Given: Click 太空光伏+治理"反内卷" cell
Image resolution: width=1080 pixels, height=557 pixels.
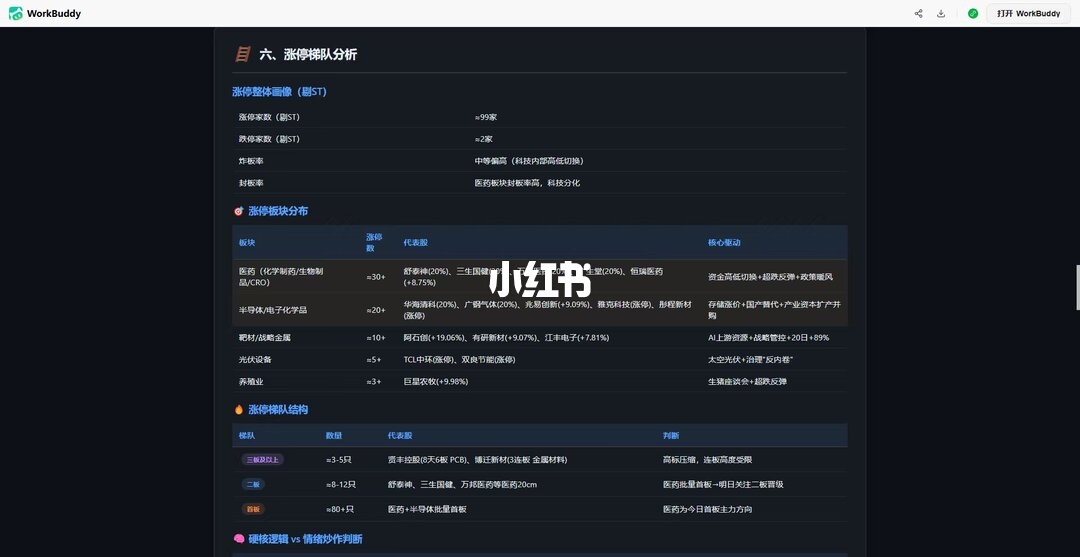Looking at the screenshot, I should tap(750, 359).
